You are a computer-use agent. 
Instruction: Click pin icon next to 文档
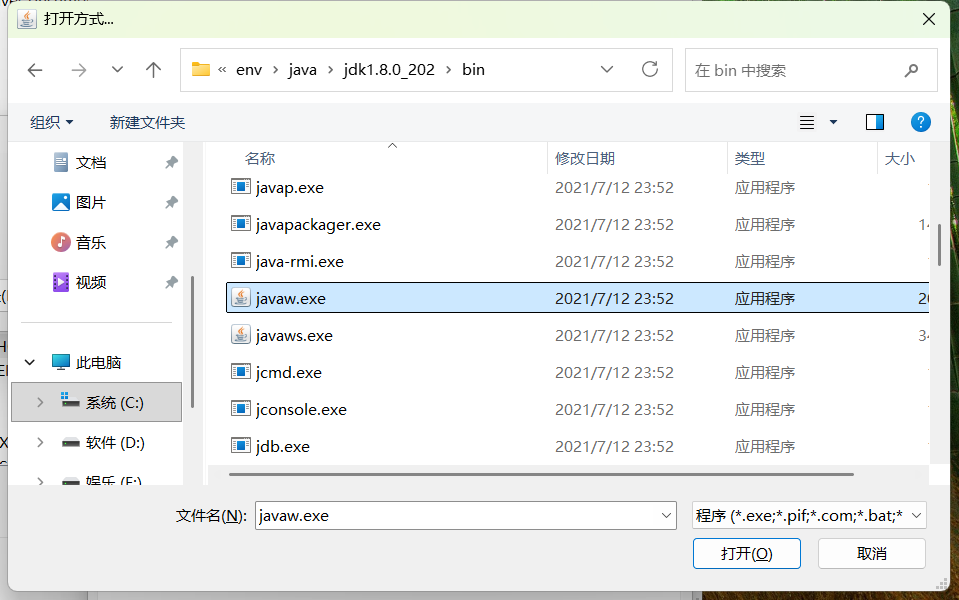click(171, 163)
